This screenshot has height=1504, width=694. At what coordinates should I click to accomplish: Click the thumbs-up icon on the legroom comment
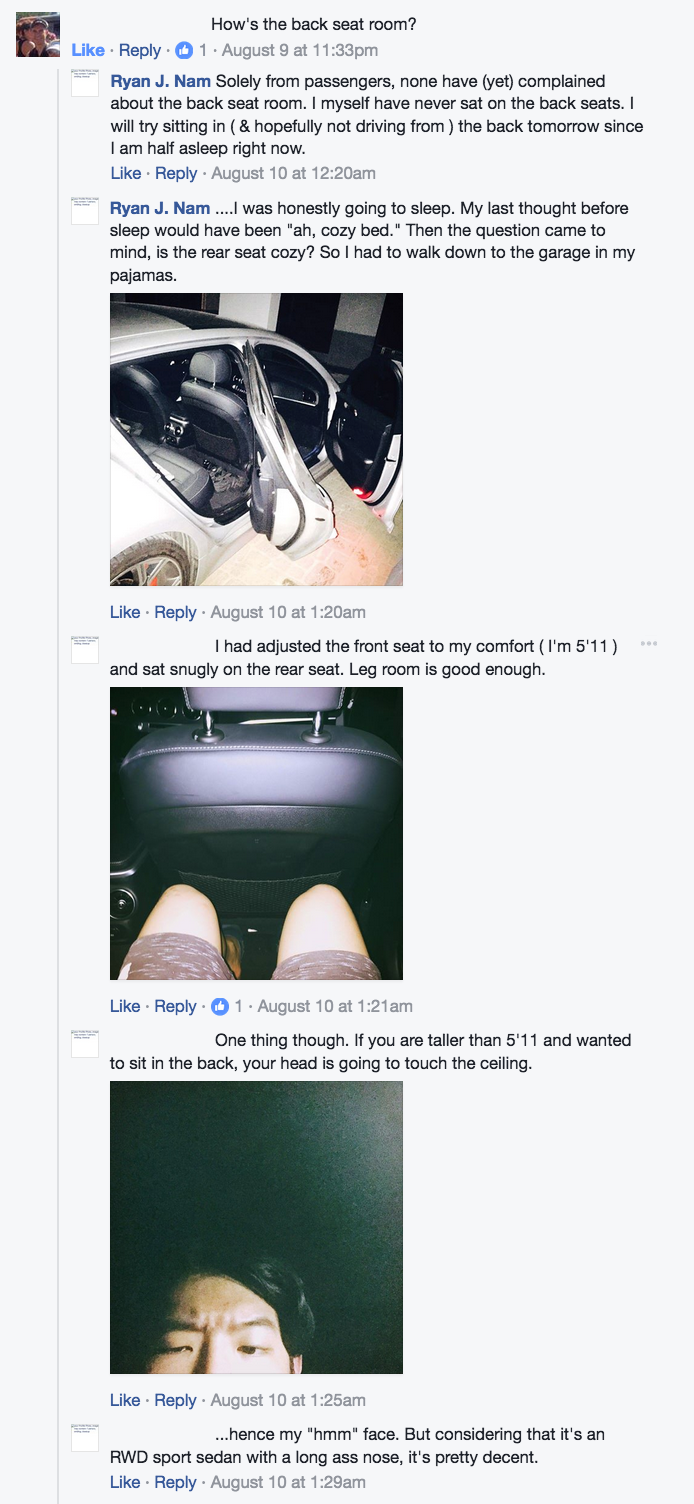pos(219,1006)
